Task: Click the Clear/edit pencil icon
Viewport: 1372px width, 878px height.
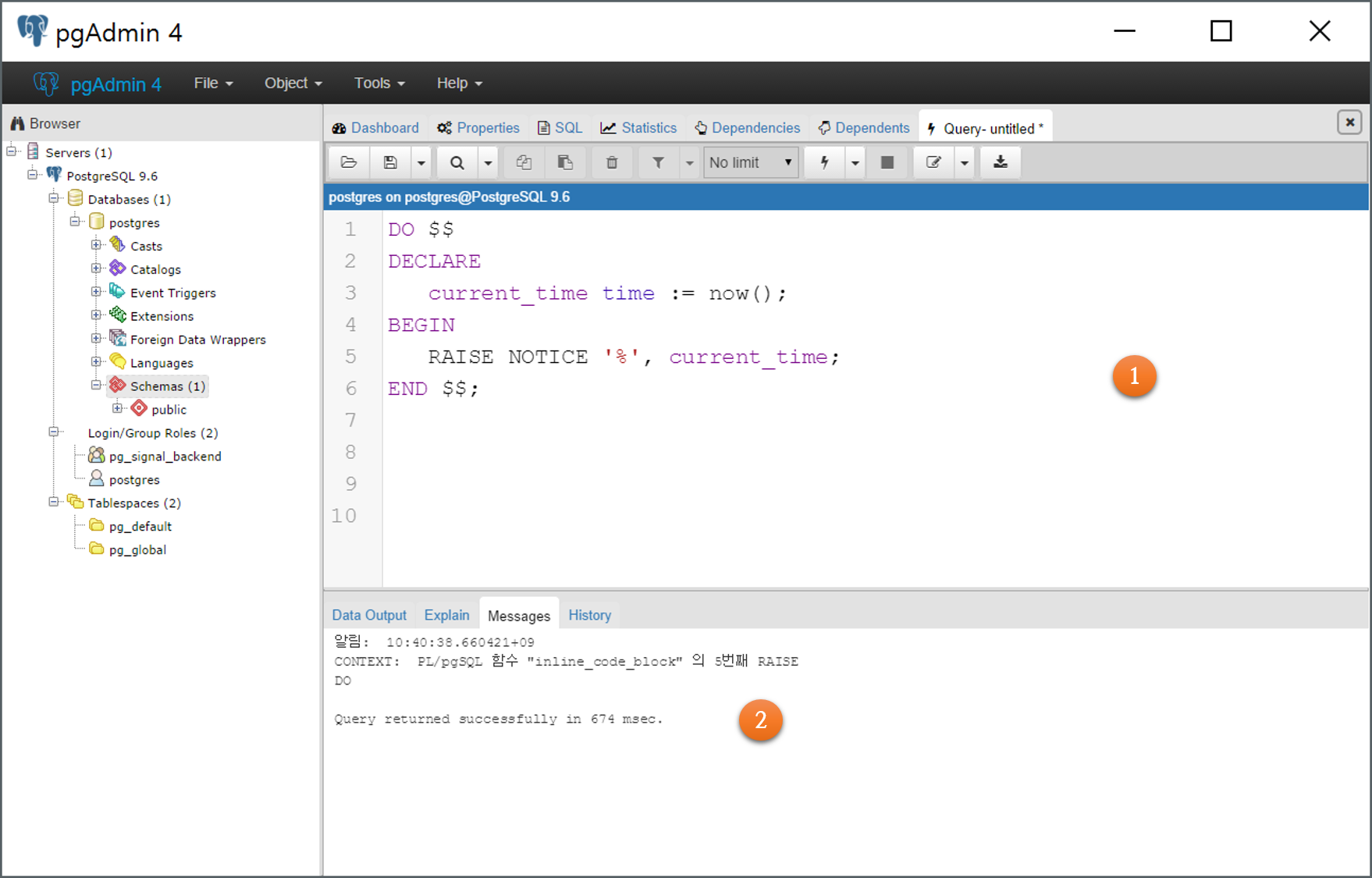Action: point(933,162)
